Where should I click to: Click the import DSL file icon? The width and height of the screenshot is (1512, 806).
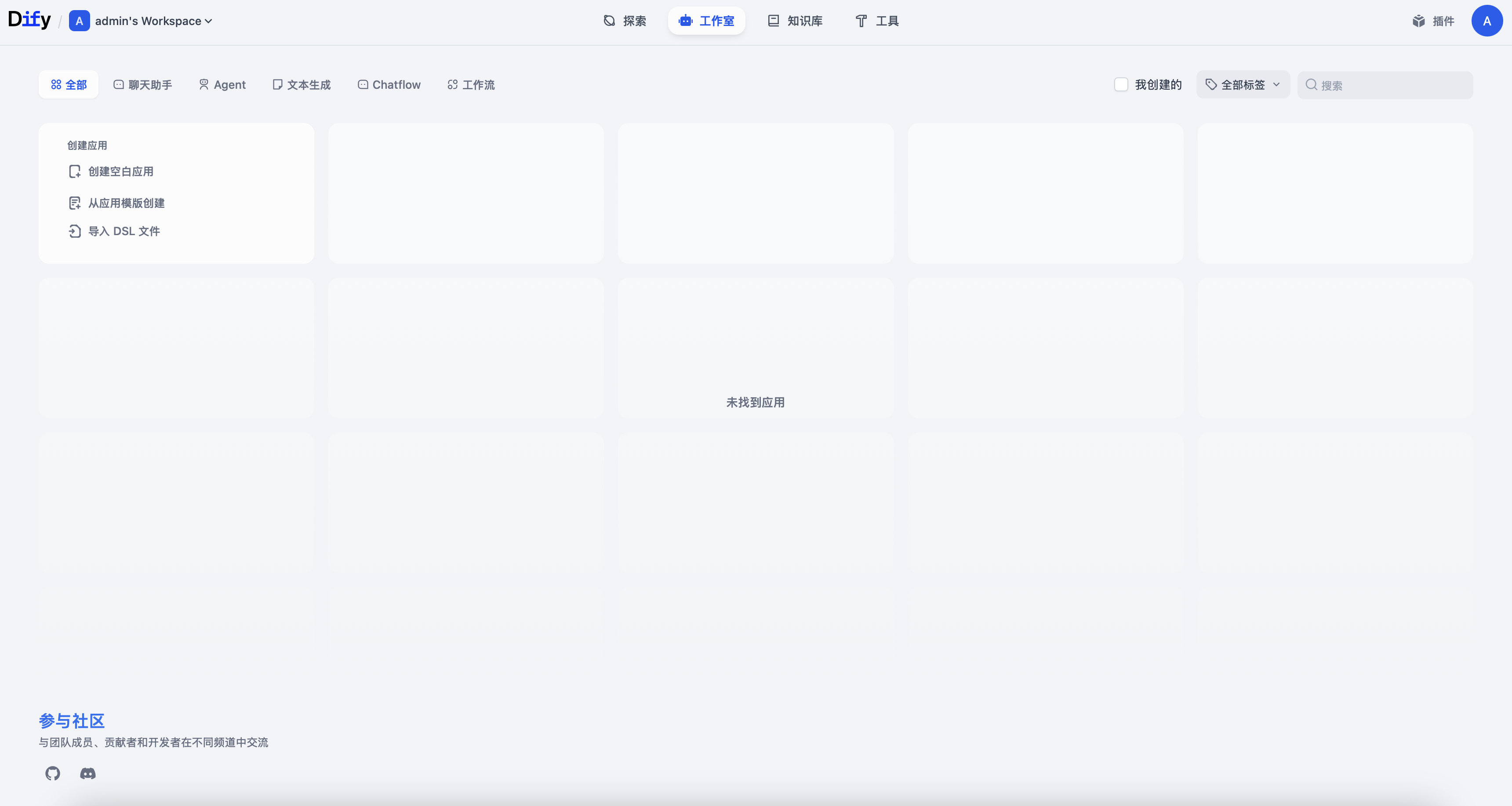point(75,231)
